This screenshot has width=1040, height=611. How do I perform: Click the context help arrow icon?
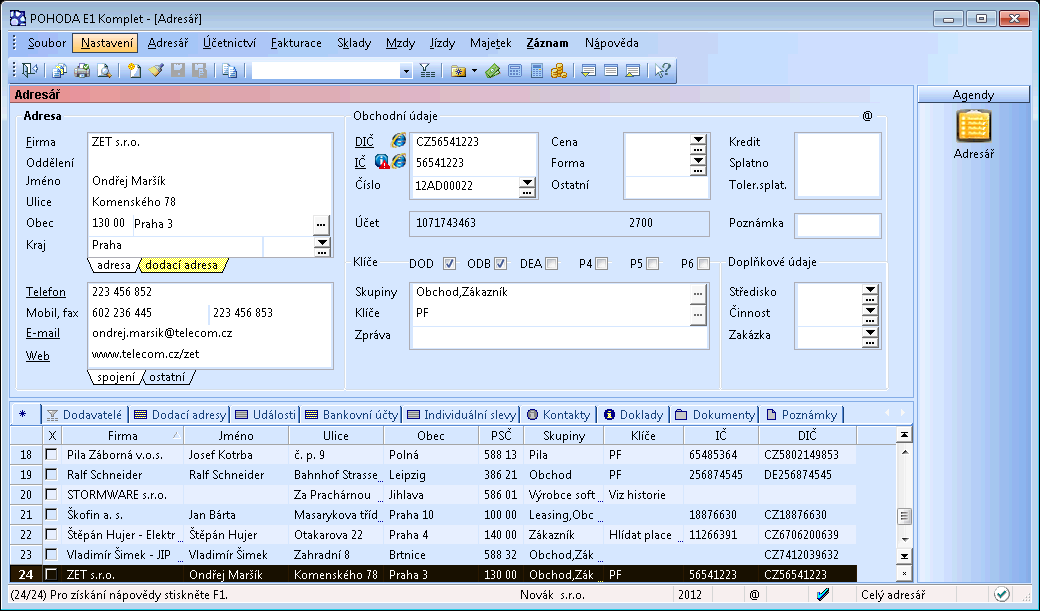(663, 70)
